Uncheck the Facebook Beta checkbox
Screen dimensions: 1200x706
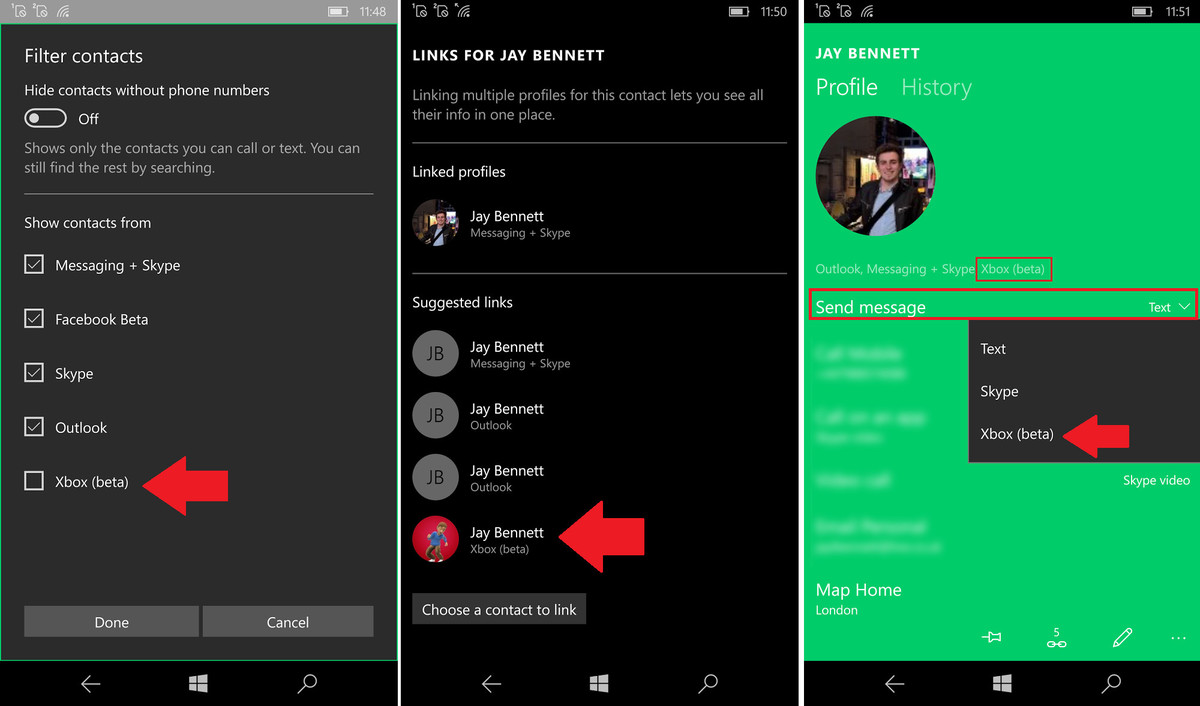click(x=34, y=319)
